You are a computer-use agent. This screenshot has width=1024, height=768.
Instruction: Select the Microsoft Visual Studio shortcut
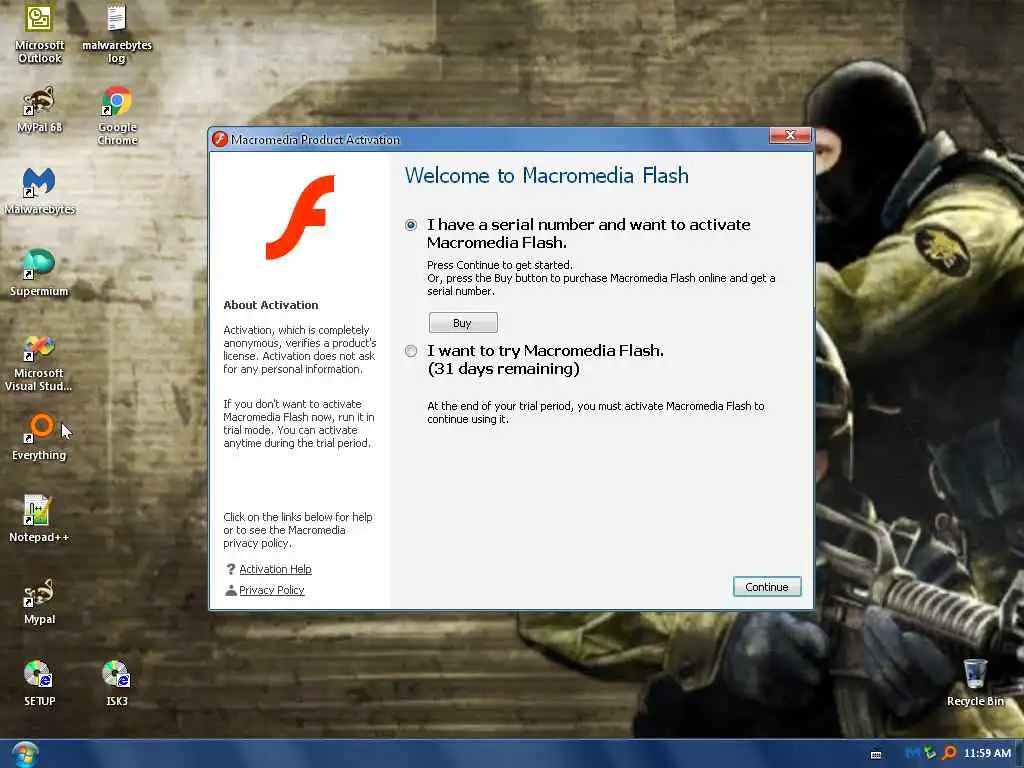click(39, 363)
